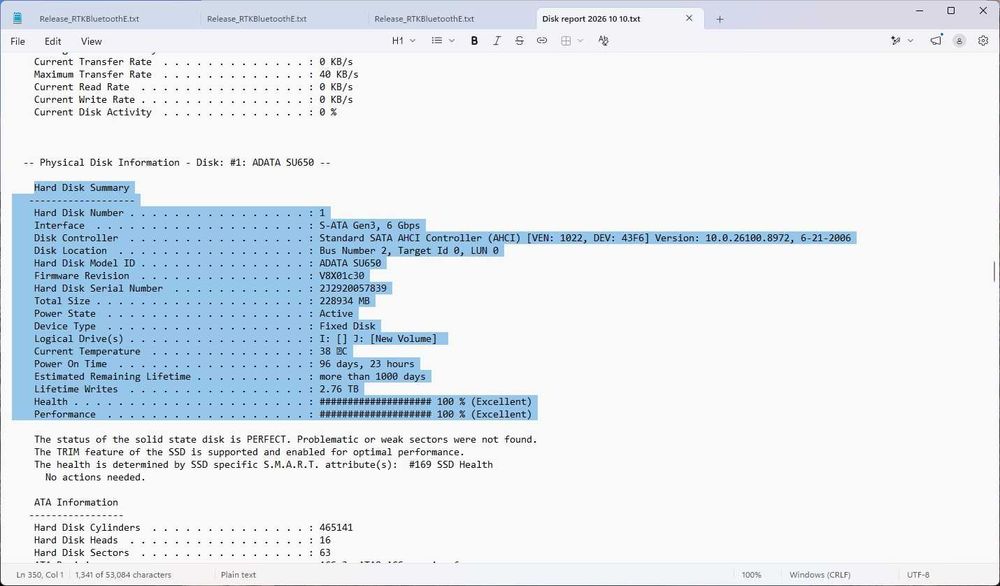Click the 'No actions needed.' line
This screenshot has width=1000, height=586.
(x=95, y=477)
